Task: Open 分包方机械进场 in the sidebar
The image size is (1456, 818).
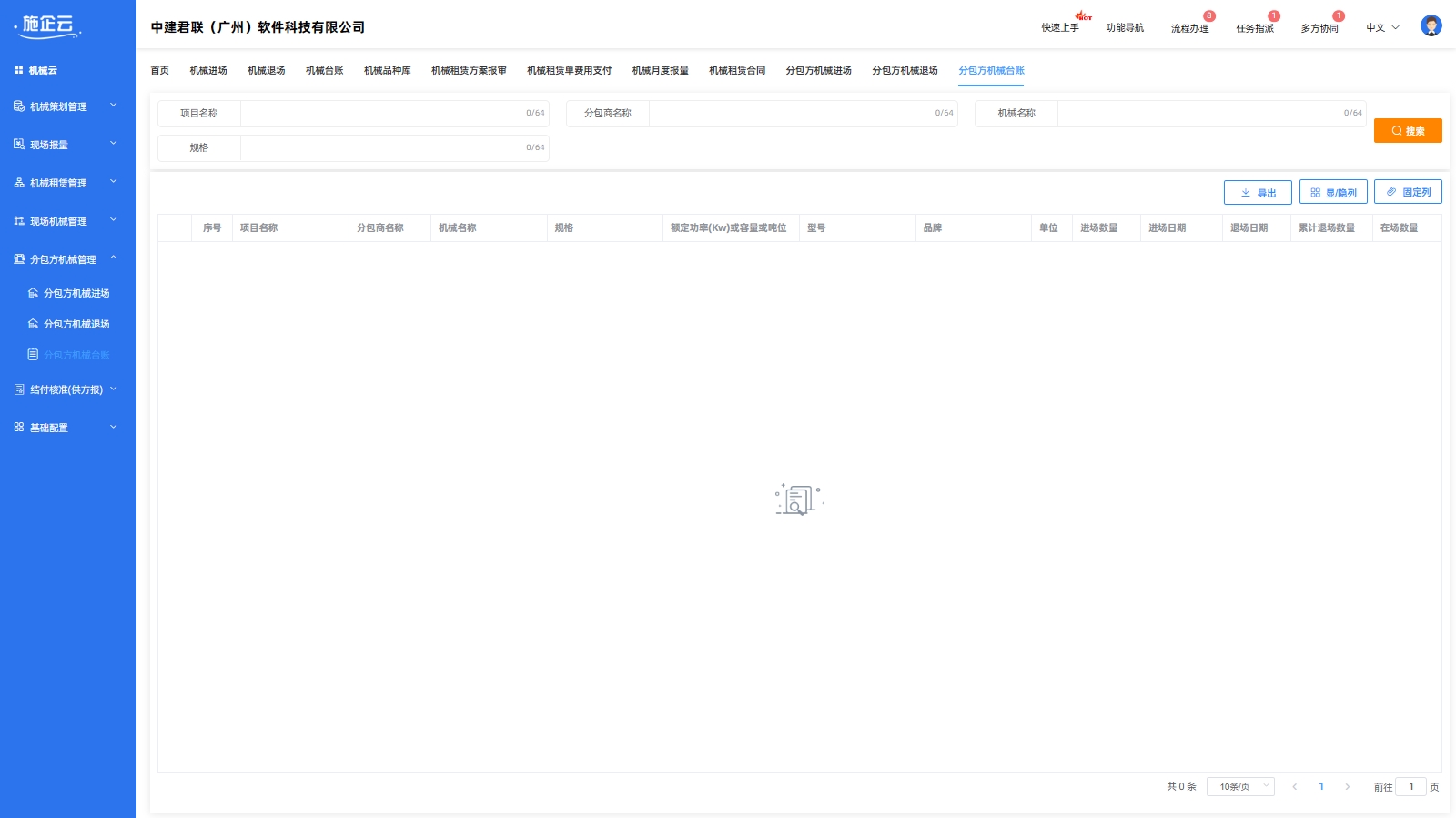Action: (76, 293)
